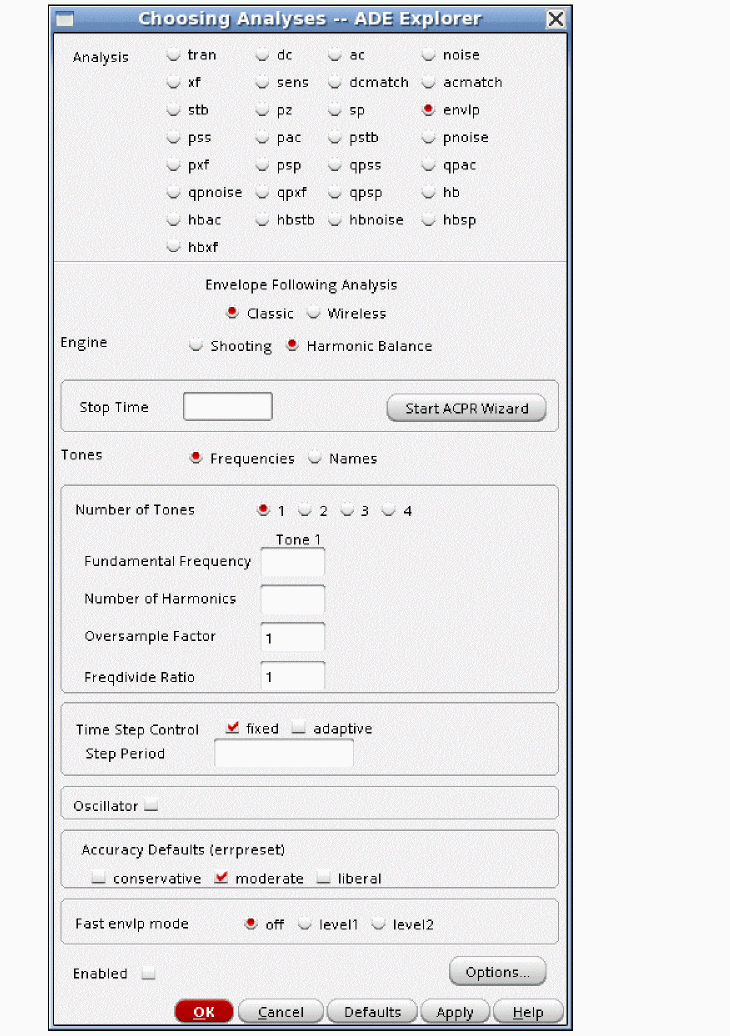Launch the Start ACPR Wizard
This screenshot has height=1036, width=730.
466,408
